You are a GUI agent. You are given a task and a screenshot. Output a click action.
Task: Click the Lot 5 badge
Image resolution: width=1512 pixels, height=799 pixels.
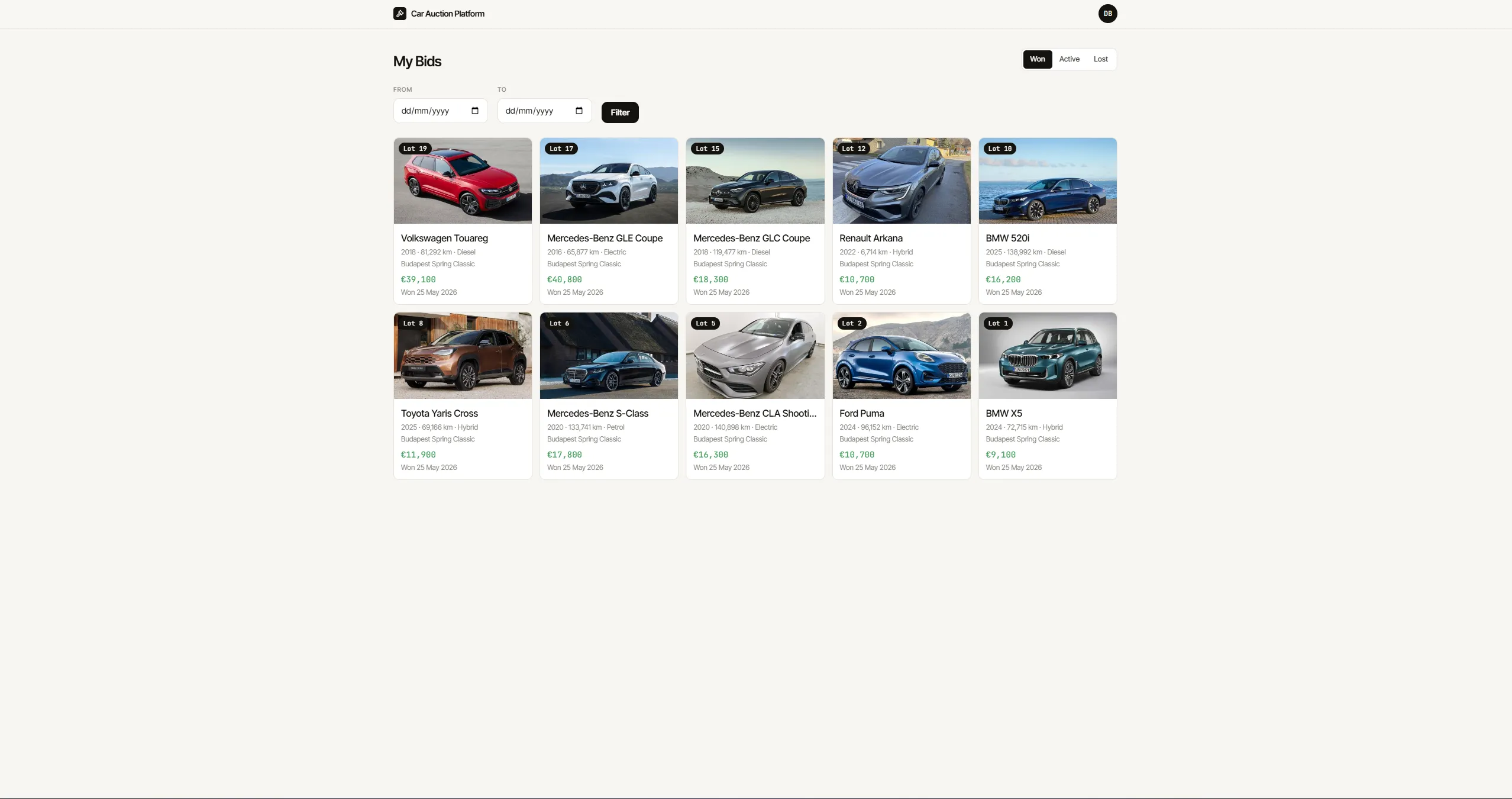(705, 323)
